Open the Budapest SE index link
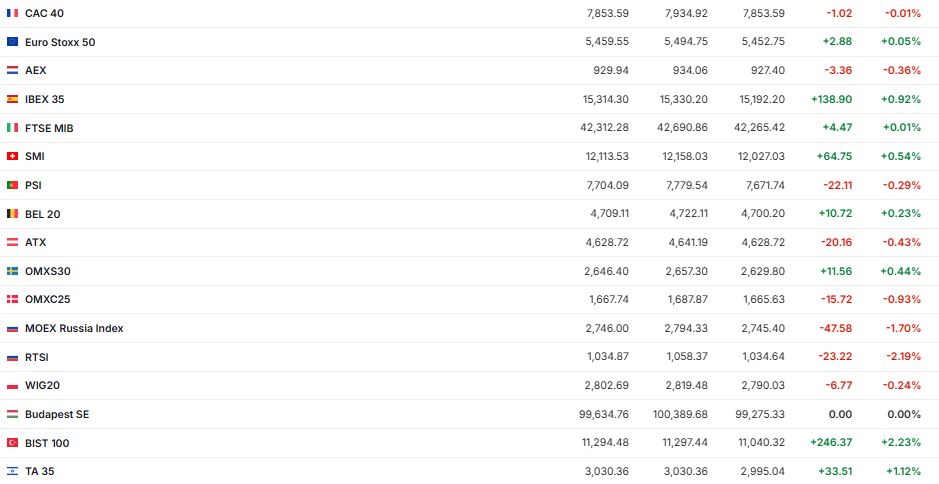The width and height of the screenshot is (939, 484). tap(57, 414)
